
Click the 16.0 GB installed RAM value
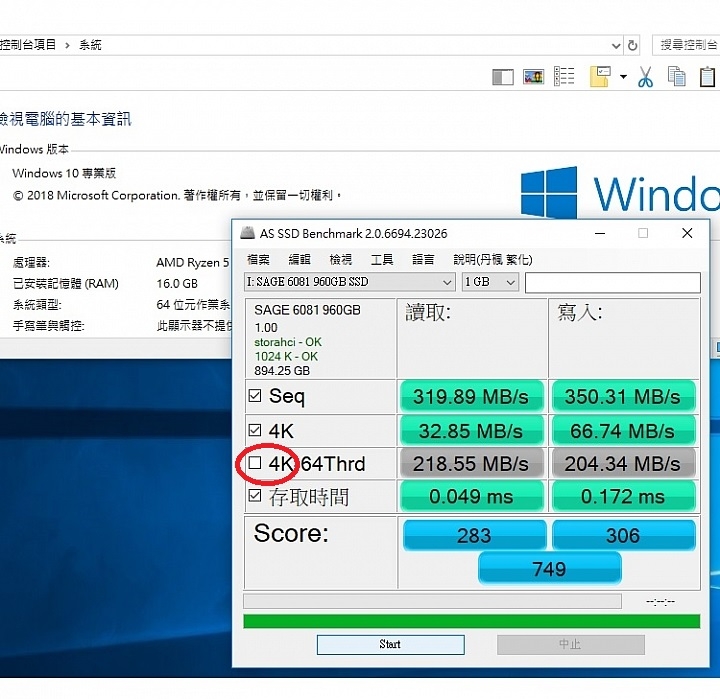tap(177, 283)
